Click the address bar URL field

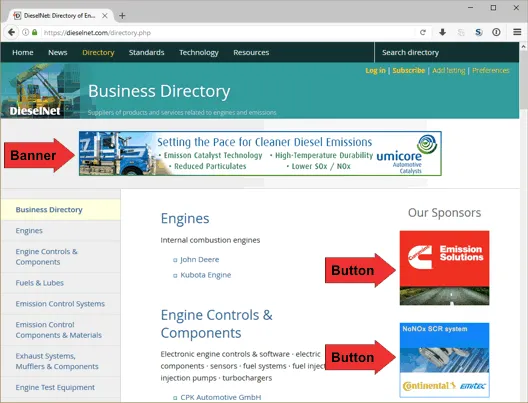coord(229,33)
